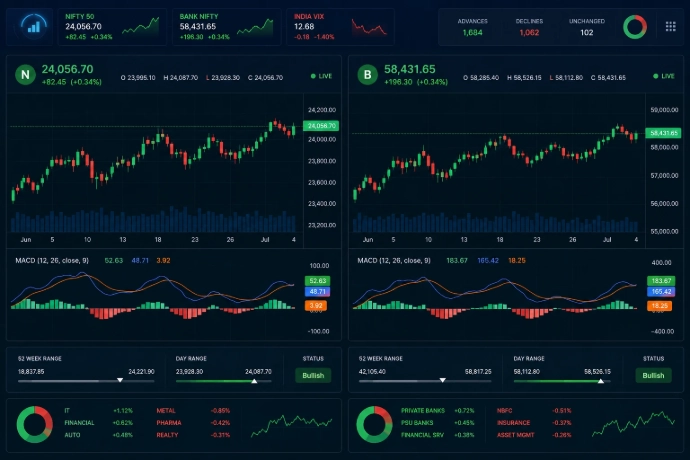Select the NBFC row
690x460 pixels.
tap(534, 411)
